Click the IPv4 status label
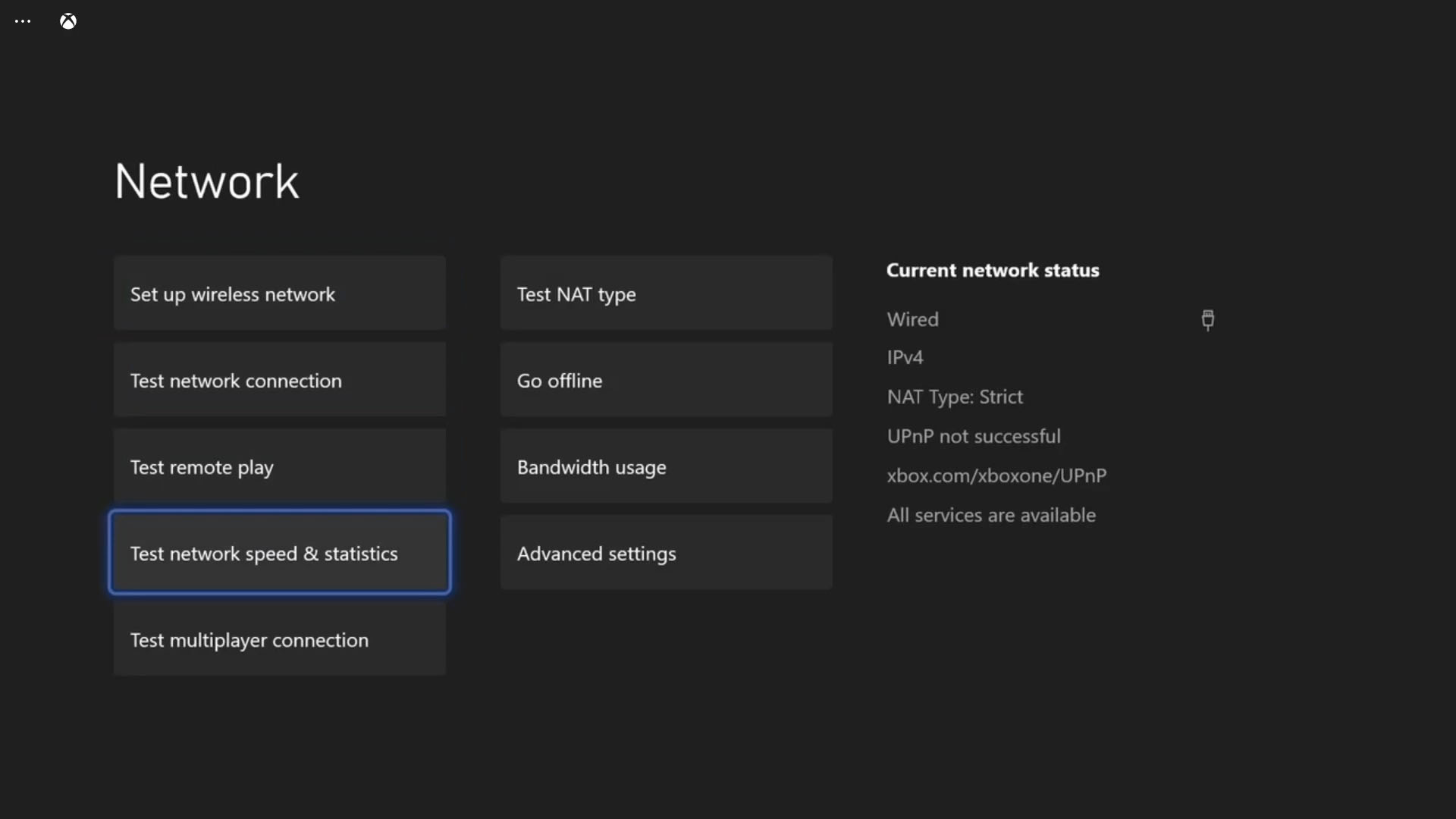 [905, 356]
